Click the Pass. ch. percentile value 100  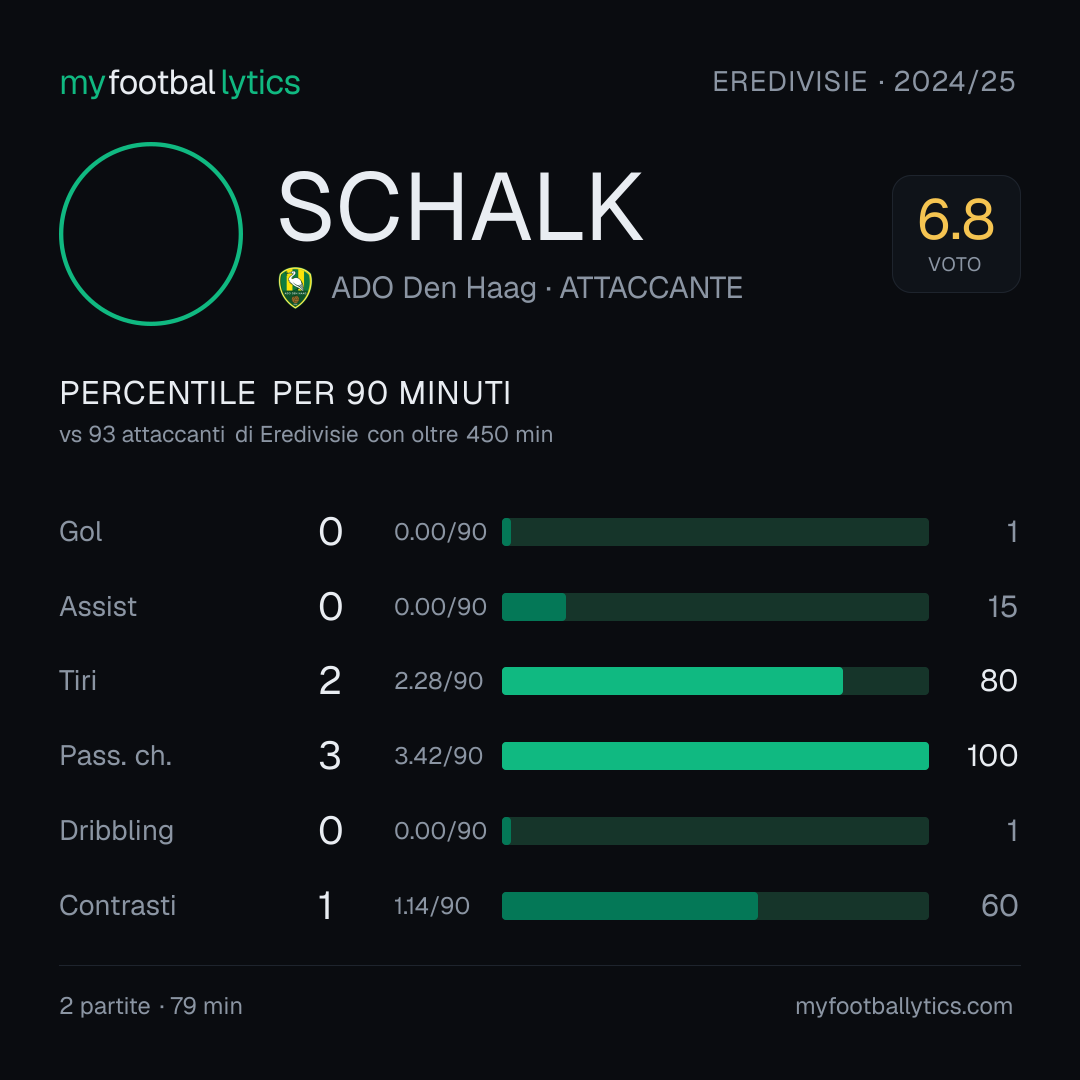pyautogui.click(x=992, y=756)
